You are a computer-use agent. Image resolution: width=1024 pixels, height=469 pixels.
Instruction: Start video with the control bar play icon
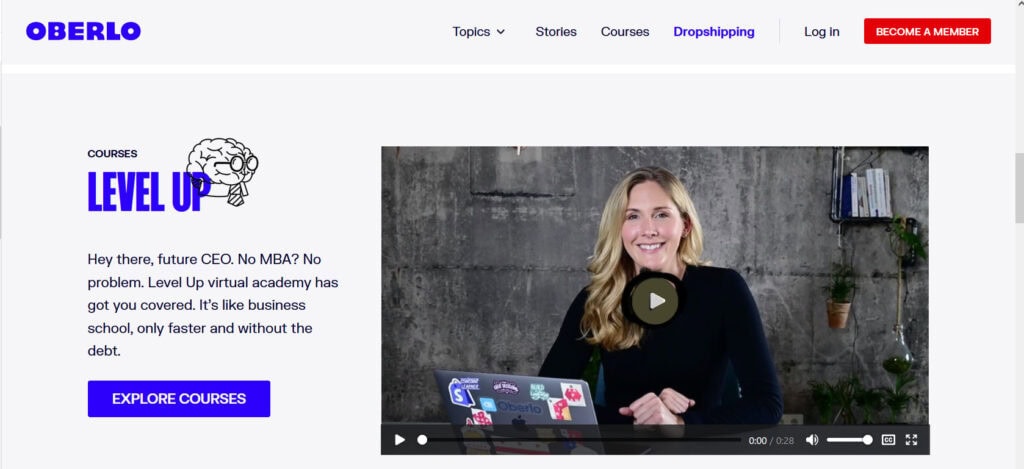point(400,440)
